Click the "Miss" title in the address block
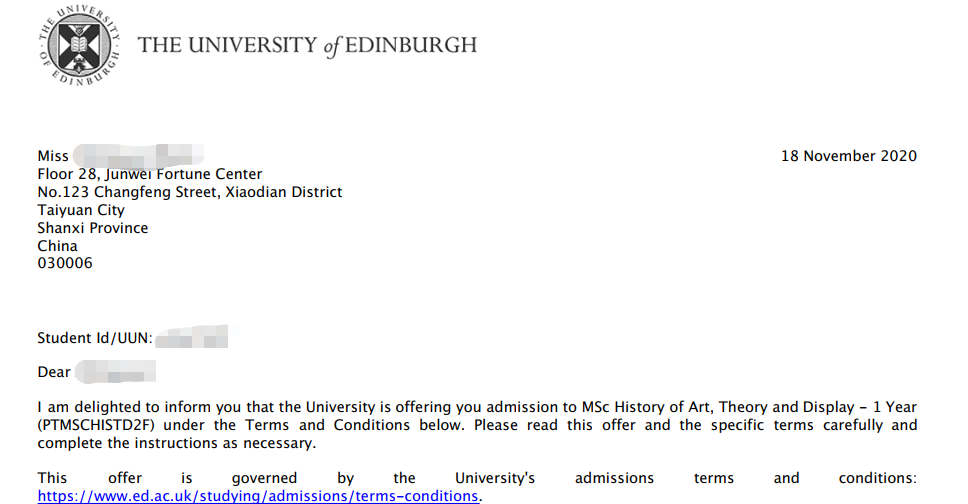 click(53, 156)
